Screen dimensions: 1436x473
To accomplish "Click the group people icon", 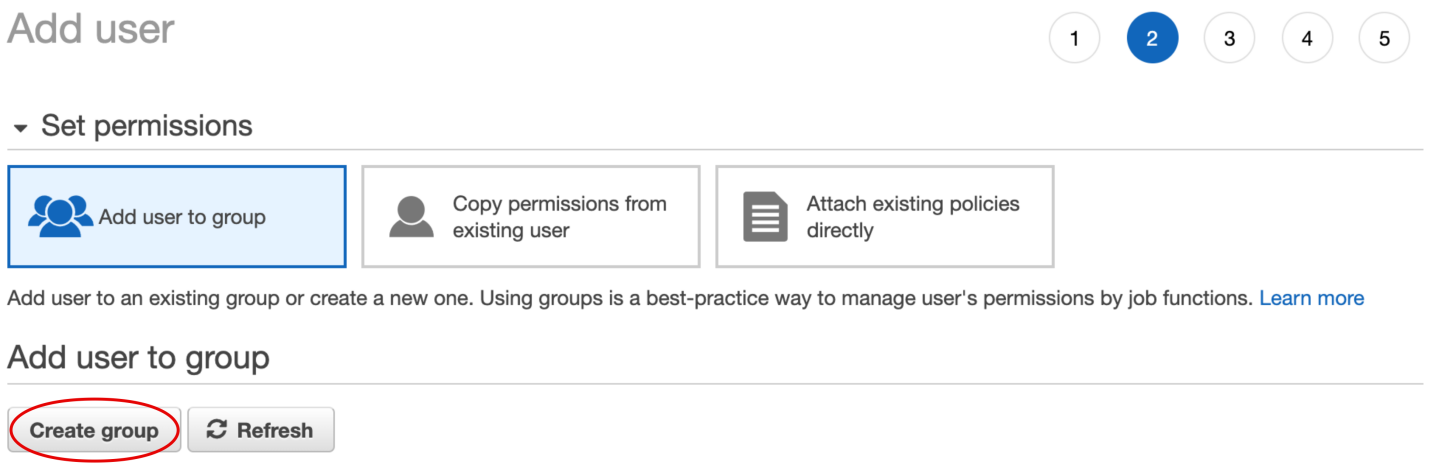I will click(x=61, y=217).
